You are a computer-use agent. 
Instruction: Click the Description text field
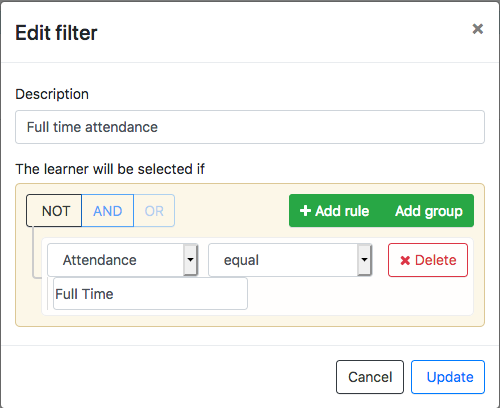point(250,127)
